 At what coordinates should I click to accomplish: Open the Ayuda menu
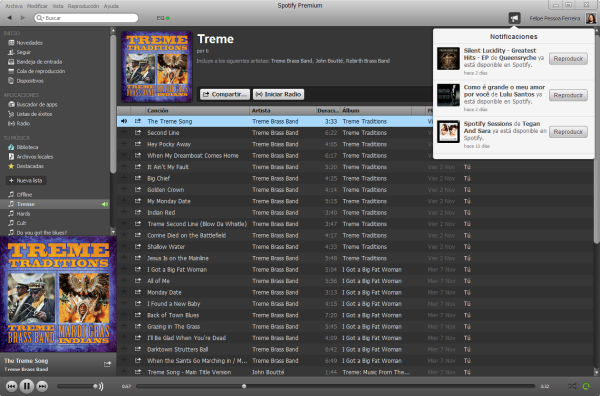coord(111,6)
